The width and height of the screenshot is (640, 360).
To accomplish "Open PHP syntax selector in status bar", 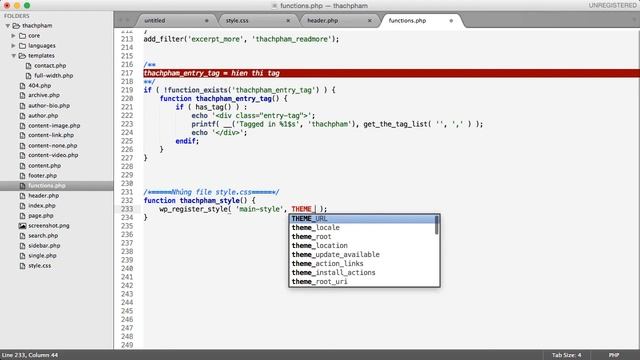I will pyautogui.click(x=614, y=355).
